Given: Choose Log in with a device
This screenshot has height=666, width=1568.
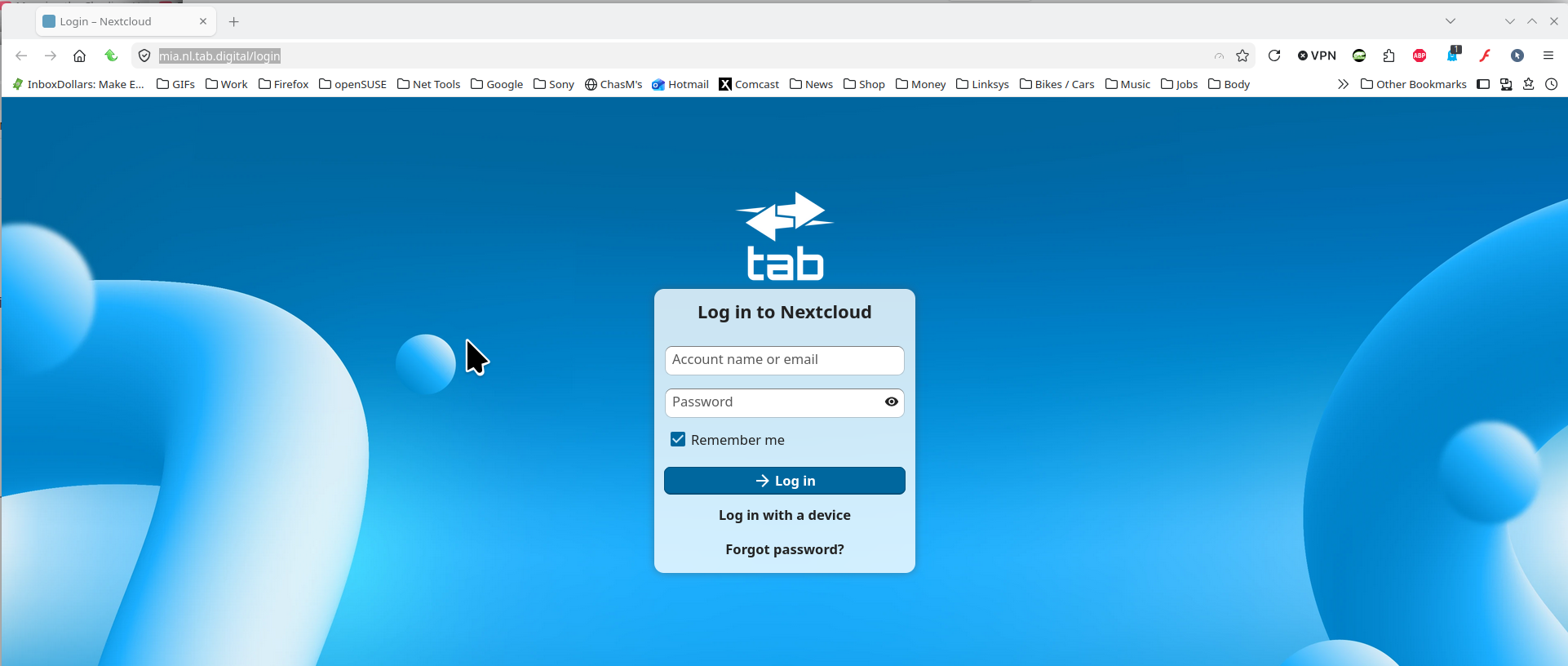Looking at the screenshot, I should point(785,515).
